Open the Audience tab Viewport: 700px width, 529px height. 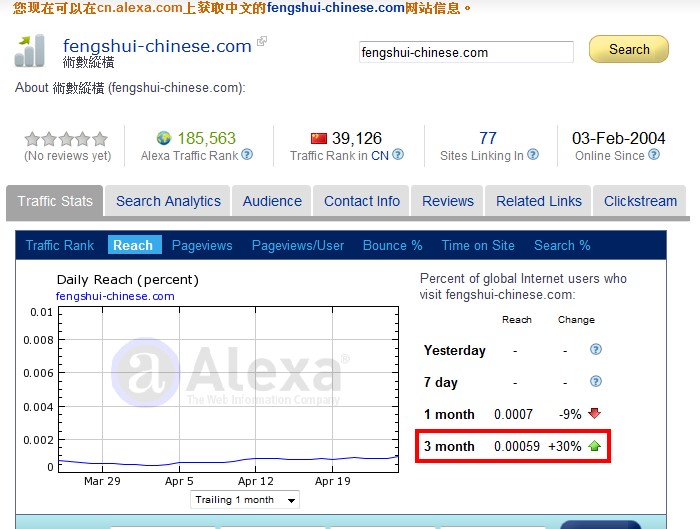click(x=272, y=201)
